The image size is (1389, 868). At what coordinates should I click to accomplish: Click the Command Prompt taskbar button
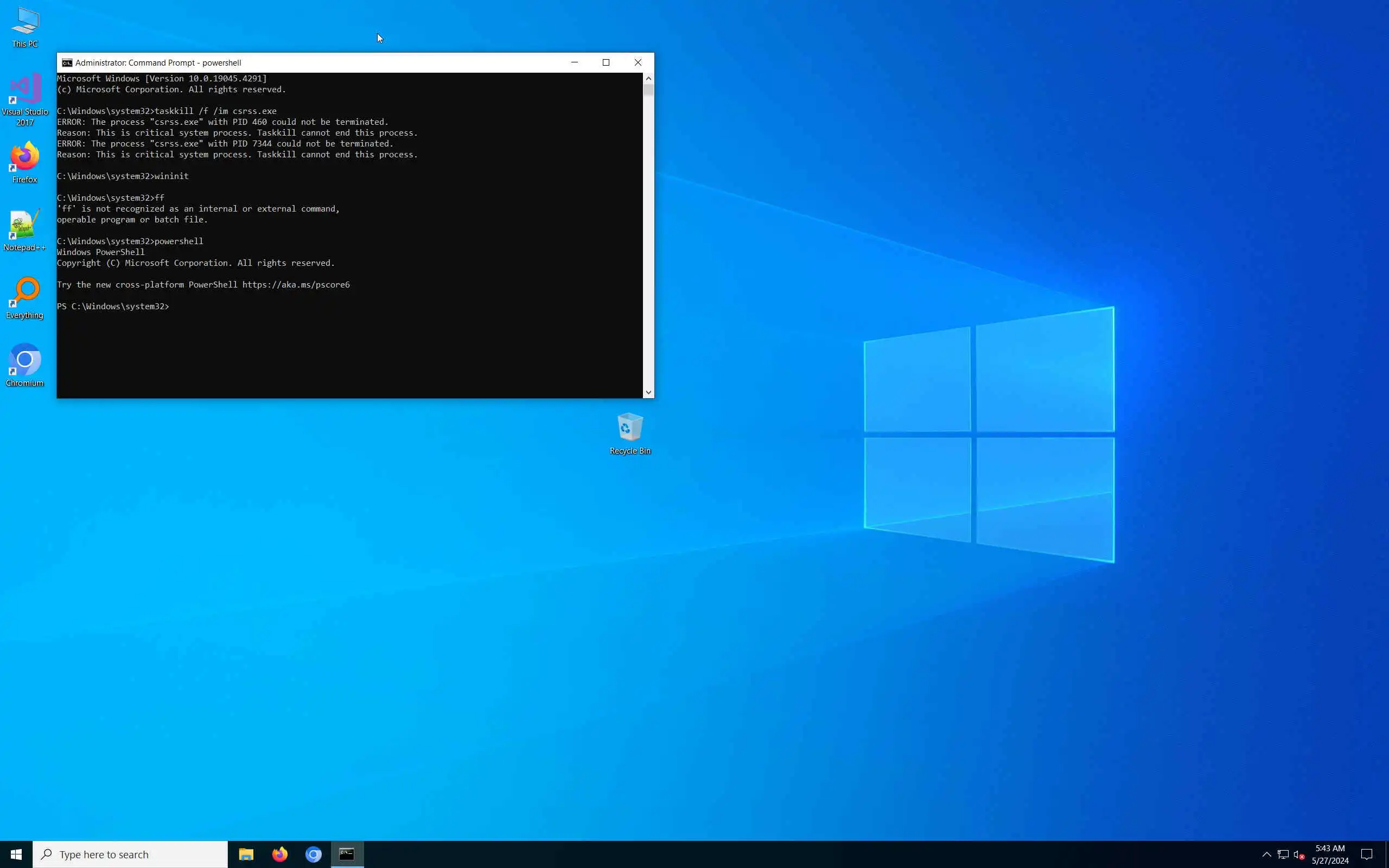pos(347,854)
